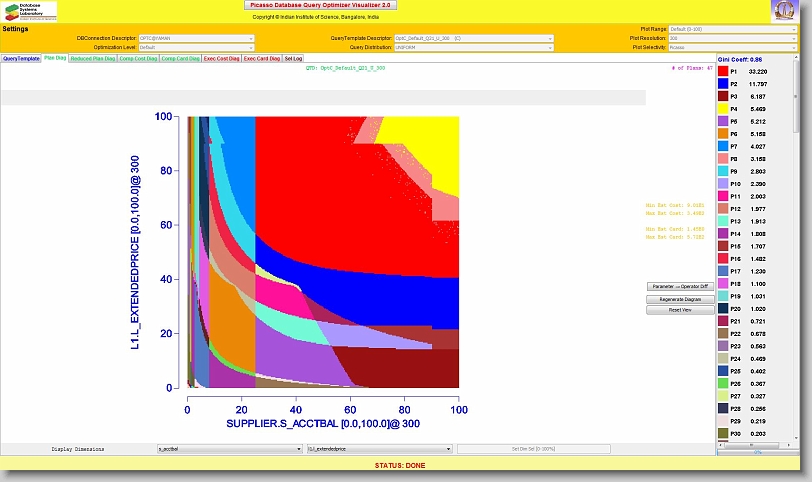The width and height of the screenshot is (812, 482).
Task: Switch to the QueryTemplate tab
Action: click(x=21, y=59)
